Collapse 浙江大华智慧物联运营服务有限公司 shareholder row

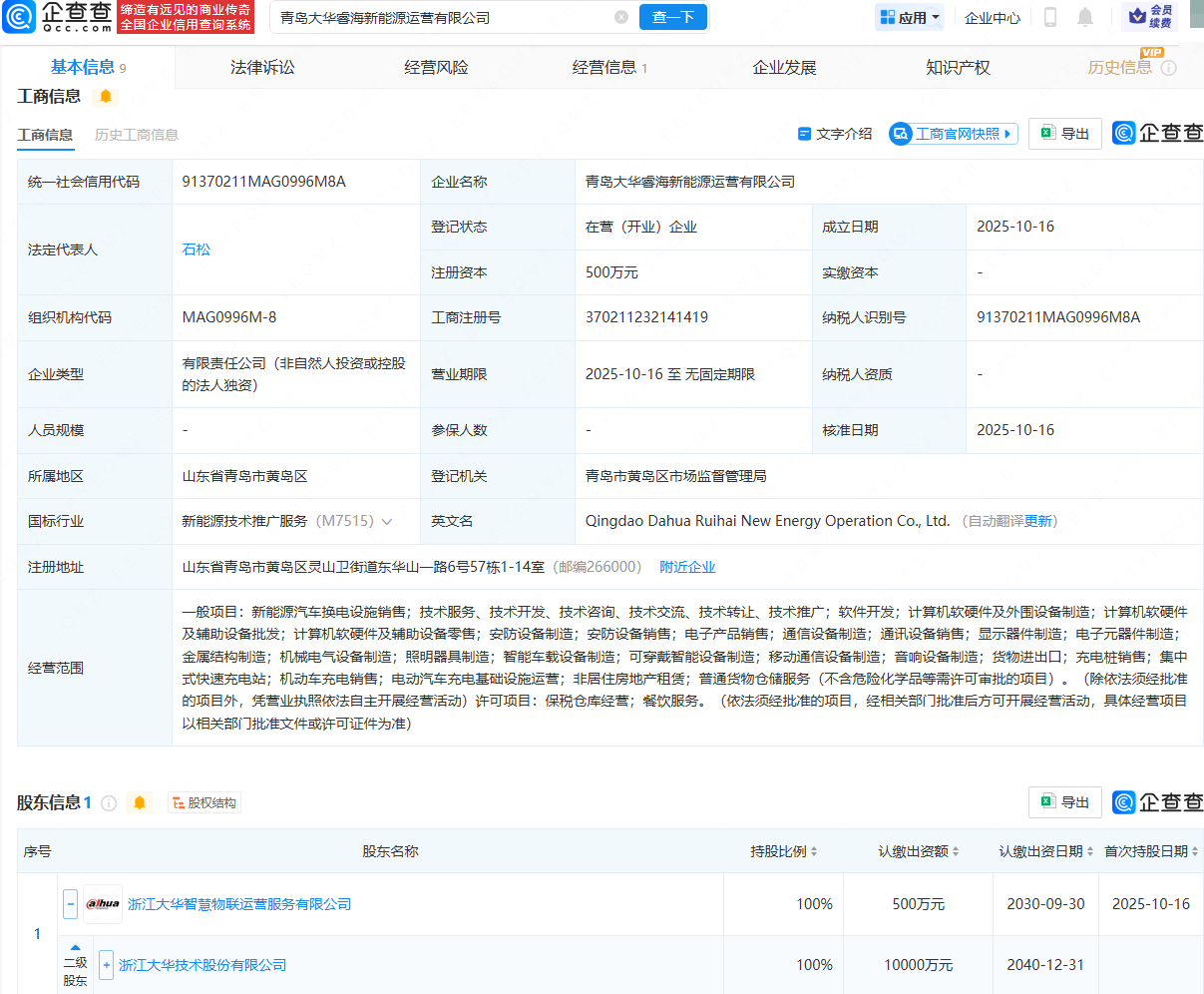click(x=70, y=903)
